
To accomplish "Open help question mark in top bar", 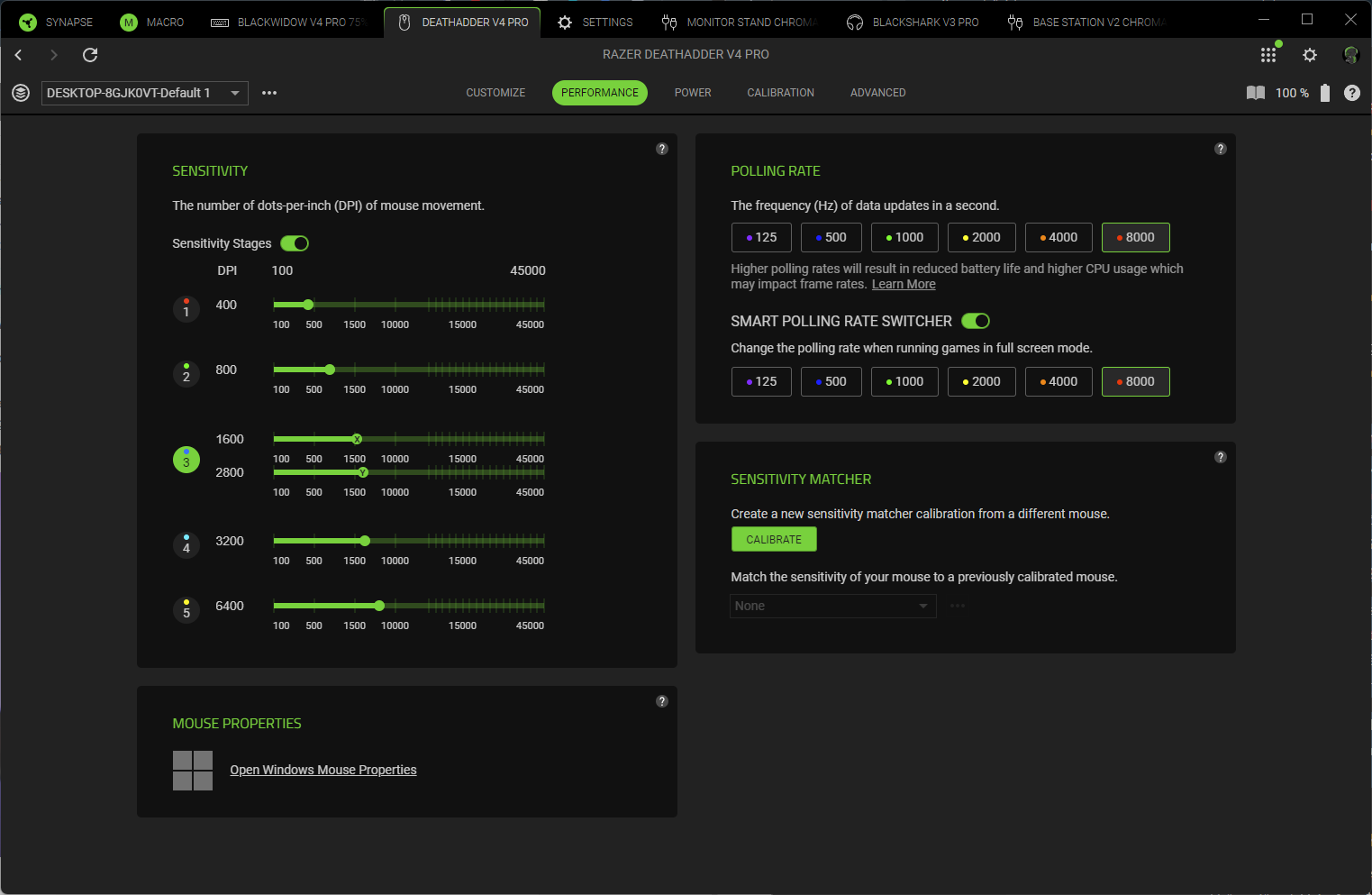I will (x=1352, y=93).
